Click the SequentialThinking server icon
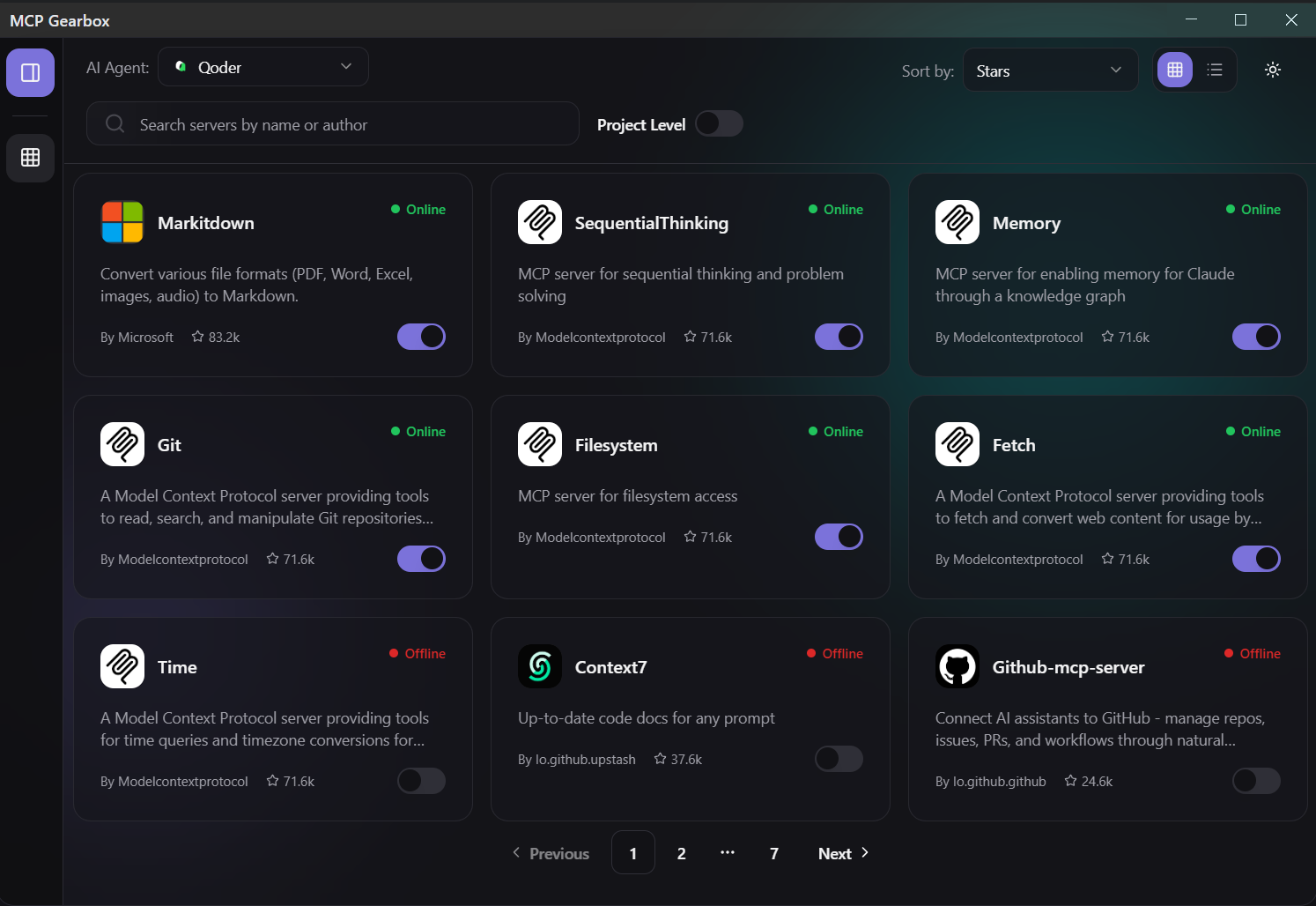Image resolution: width=1316 pixels, height=906 pixels. pos(540,222)
